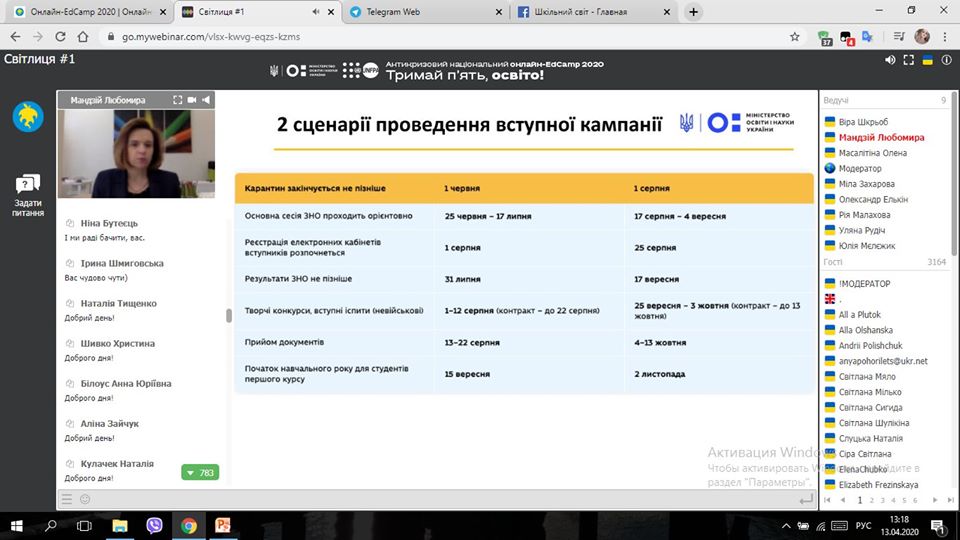Go to page 2 of guest list
Viewport: 960px width, 540px height.
point(872,499)
